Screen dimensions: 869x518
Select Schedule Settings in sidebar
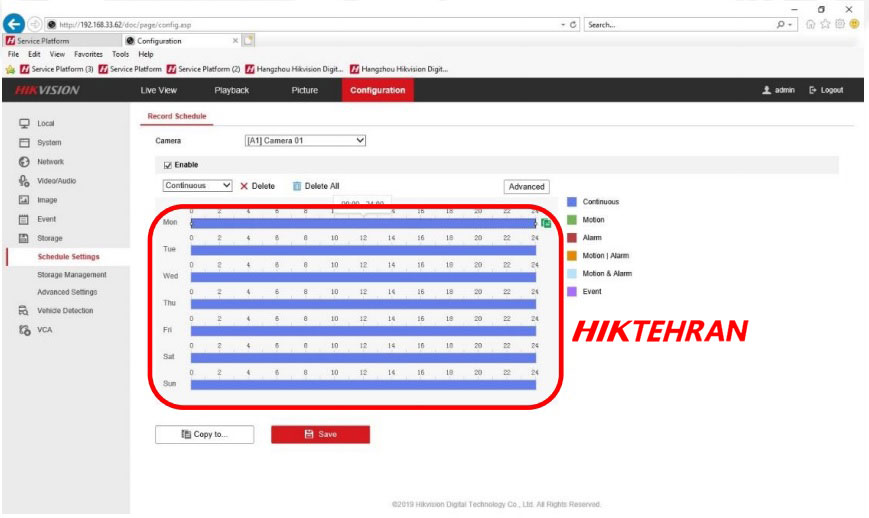coord(69,257)
